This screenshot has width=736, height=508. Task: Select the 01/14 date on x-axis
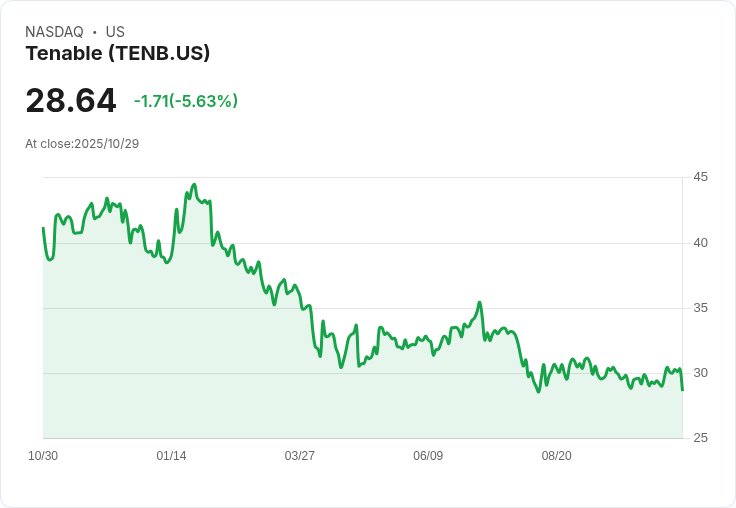click(x=171, y=456)
